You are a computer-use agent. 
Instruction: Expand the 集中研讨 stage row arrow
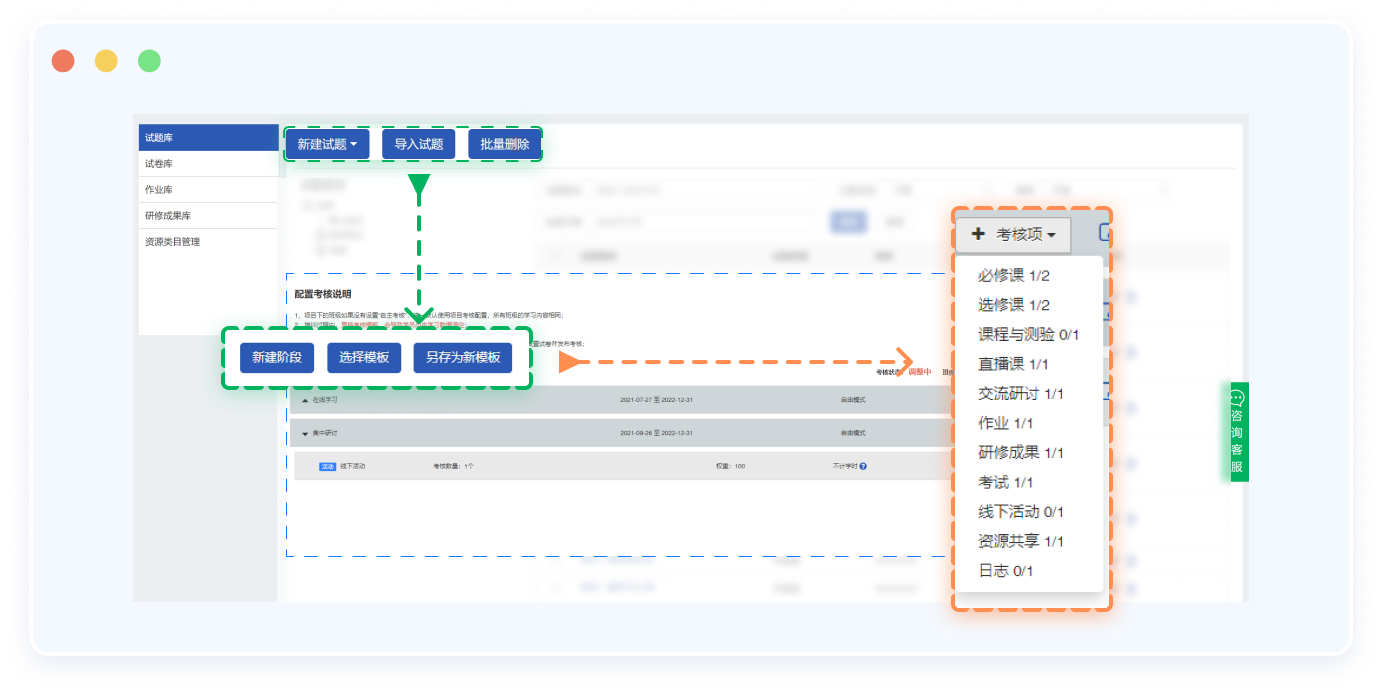[x=305, y=433]
